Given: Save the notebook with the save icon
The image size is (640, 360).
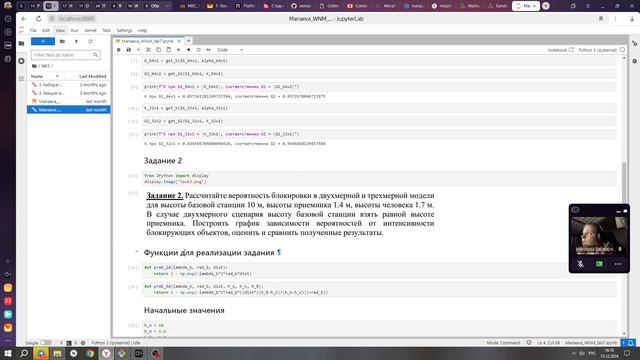Looking at the screenshot, I should [129, 50].
